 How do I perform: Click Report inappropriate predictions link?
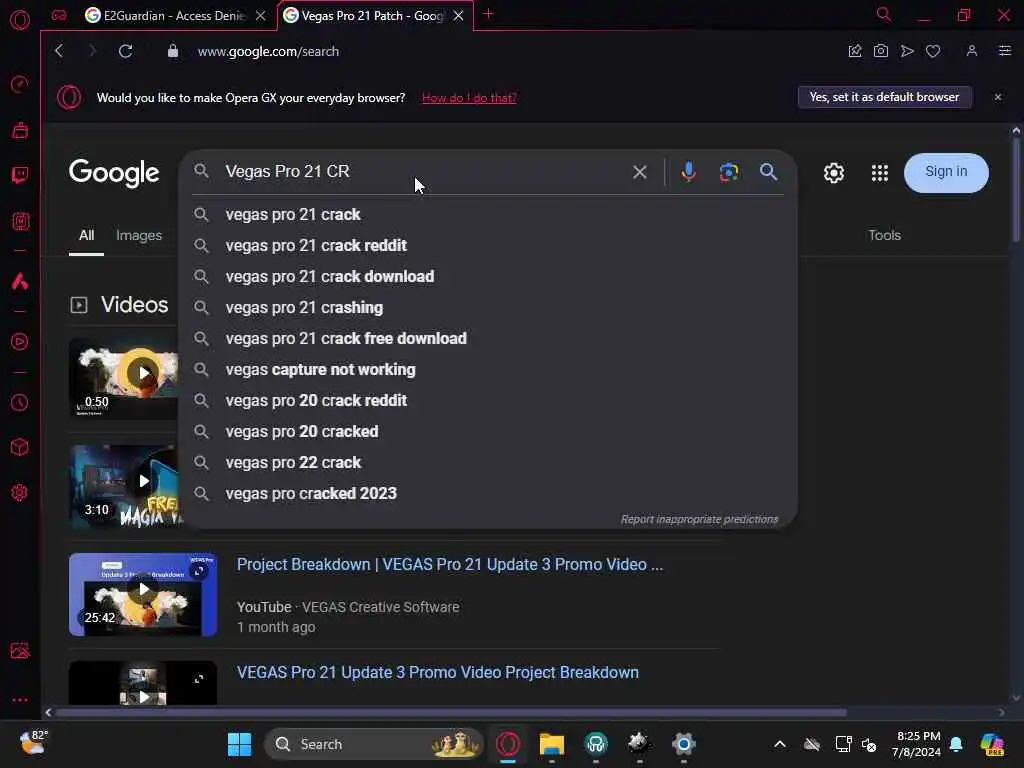699,519
